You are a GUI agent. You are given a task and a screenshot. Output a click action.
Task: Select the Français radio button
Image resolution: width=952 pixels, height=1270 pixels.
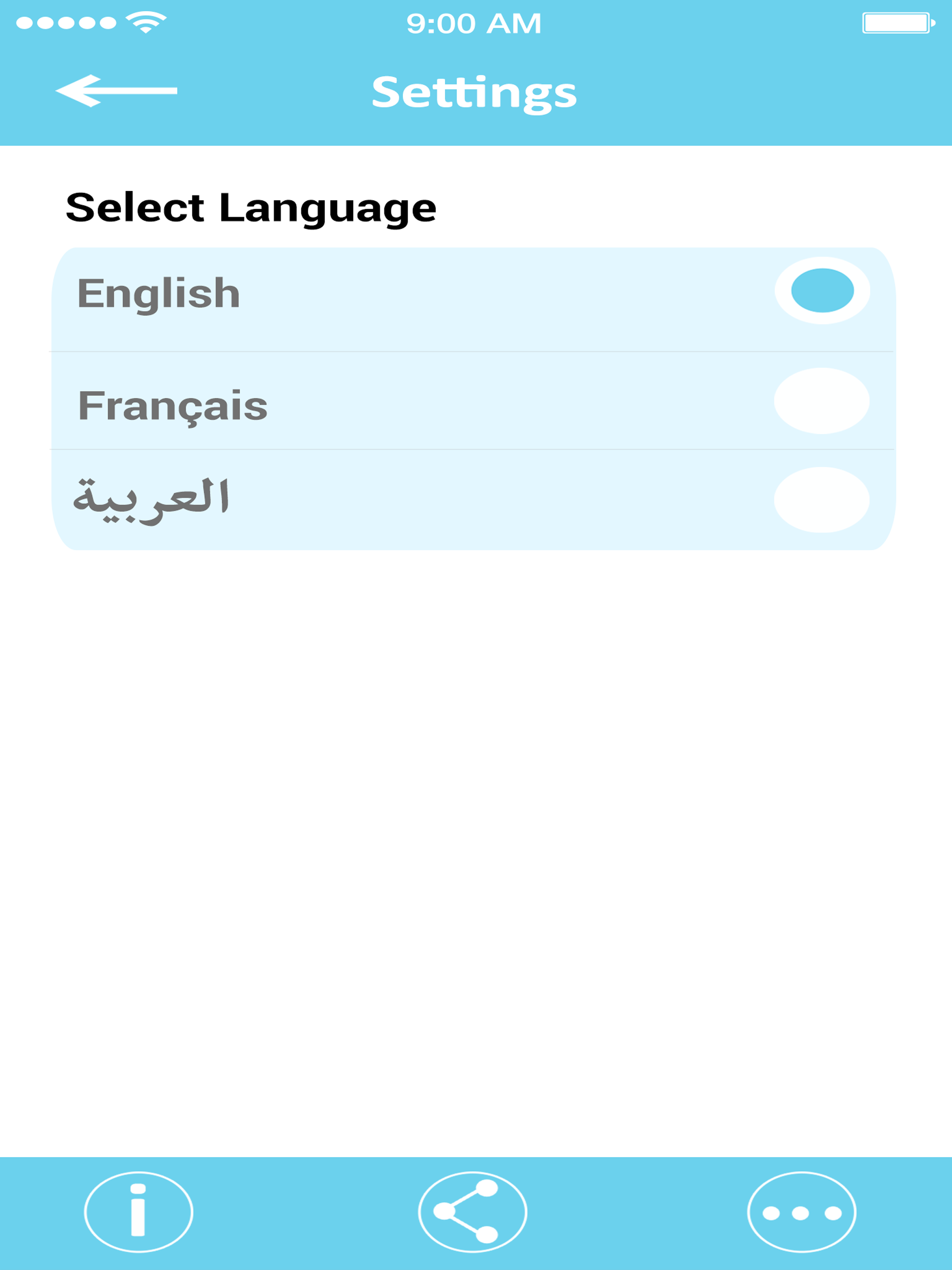pyautogui.click(x=822, y=401)
